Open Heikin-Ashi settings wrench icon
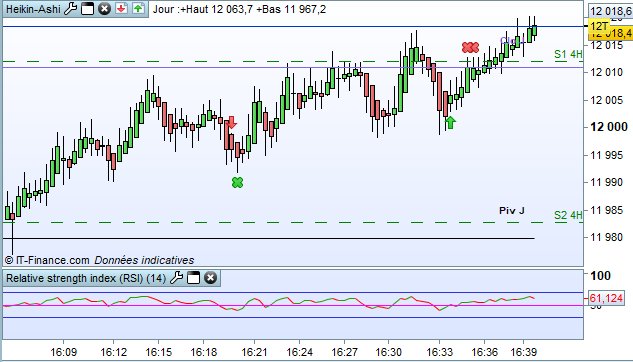Viewport: 633px width, 362px height. (71, 8)
